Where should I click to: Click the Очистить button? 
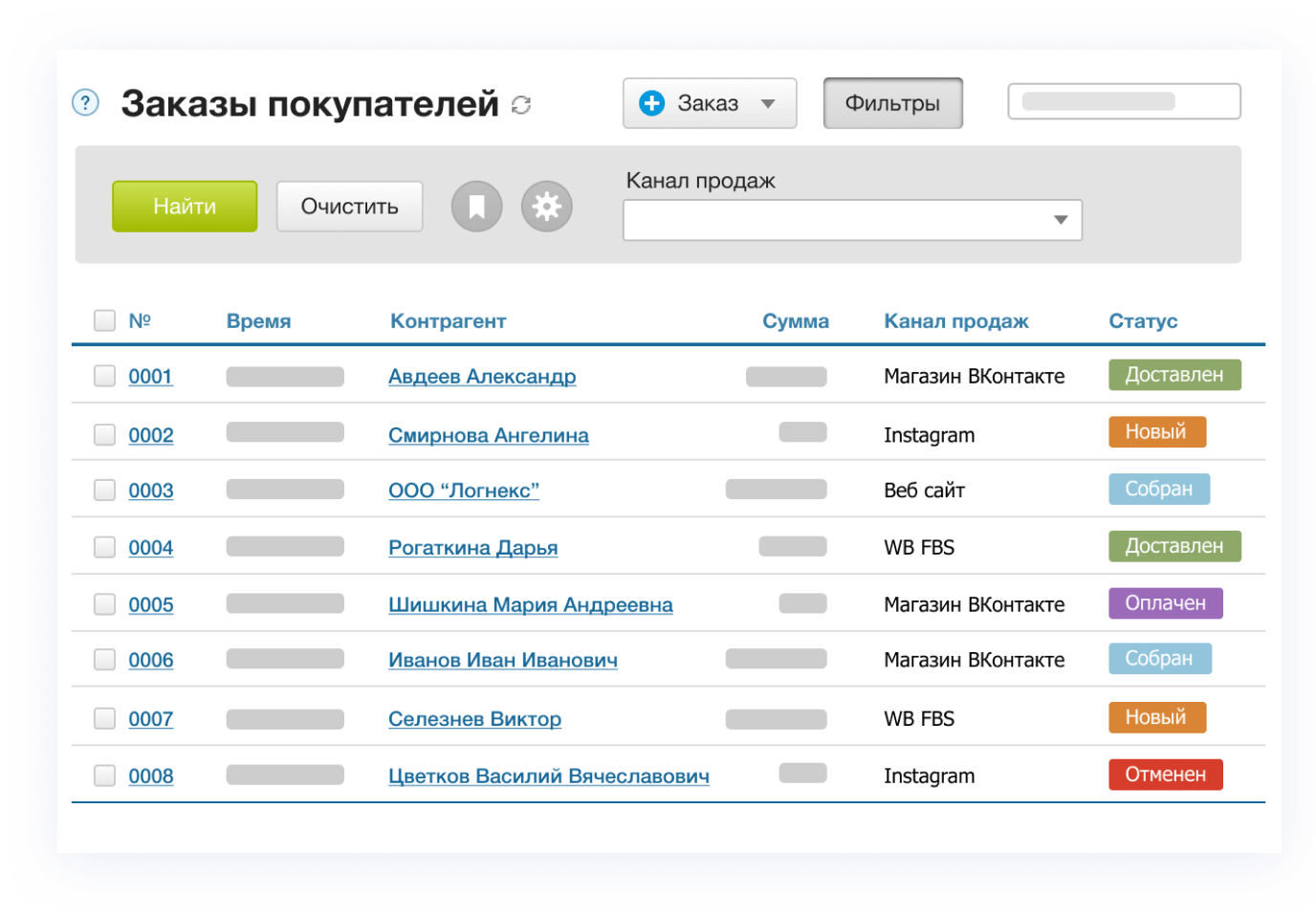point(350,207)
